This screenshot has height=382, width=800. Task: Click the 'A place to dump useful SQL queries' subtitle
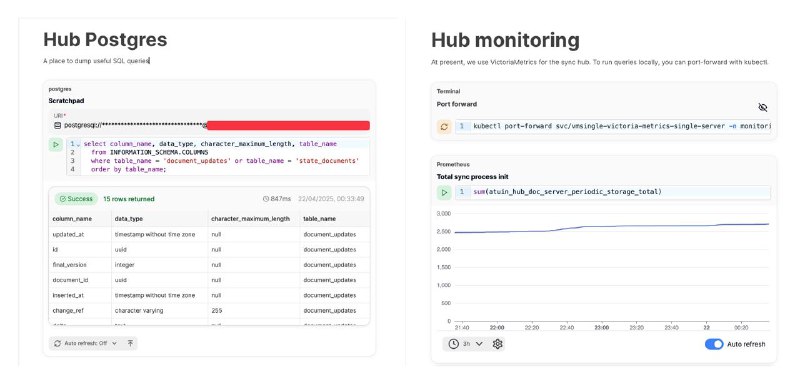(96, 61)
